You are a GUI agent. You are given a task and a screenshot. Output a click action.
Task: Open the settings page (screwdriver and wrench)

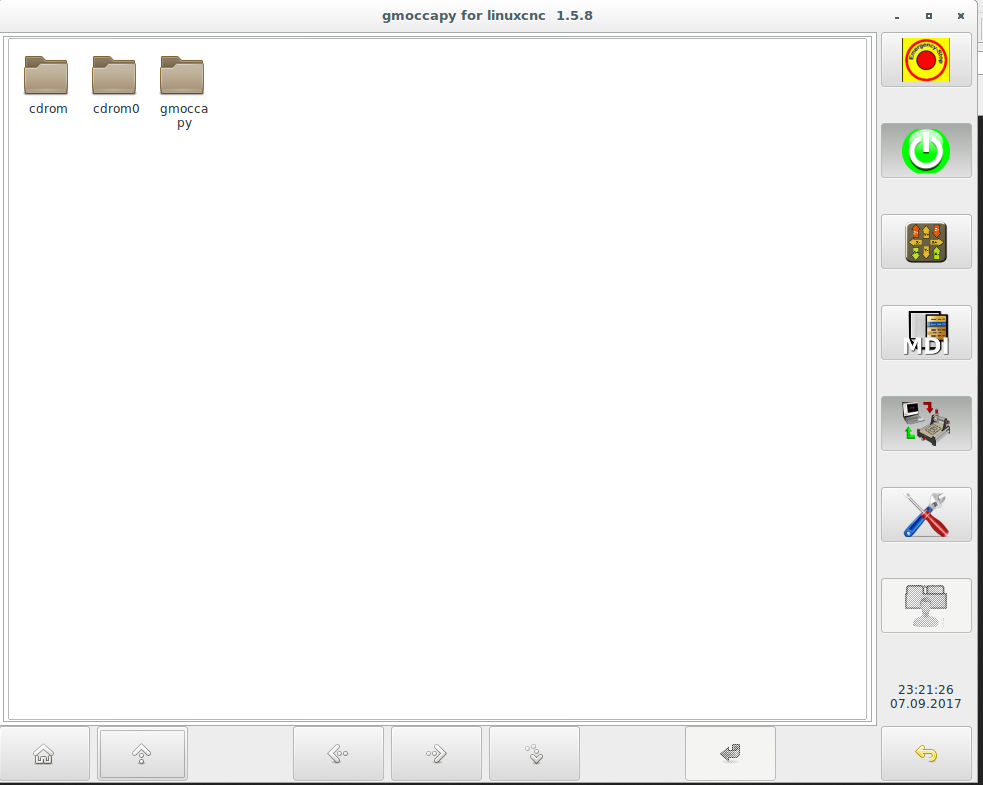(x=926, y=515)
